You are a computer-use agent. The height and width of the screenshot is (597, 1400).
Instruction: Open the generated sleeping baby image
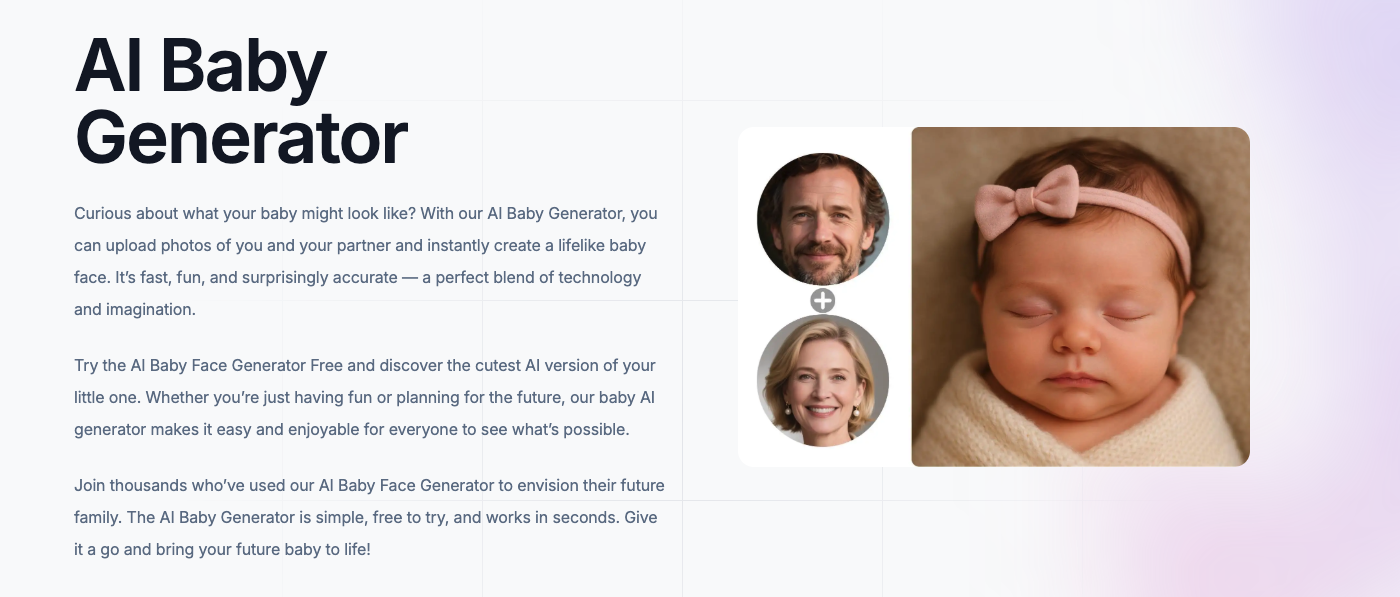click(1080, 296)
